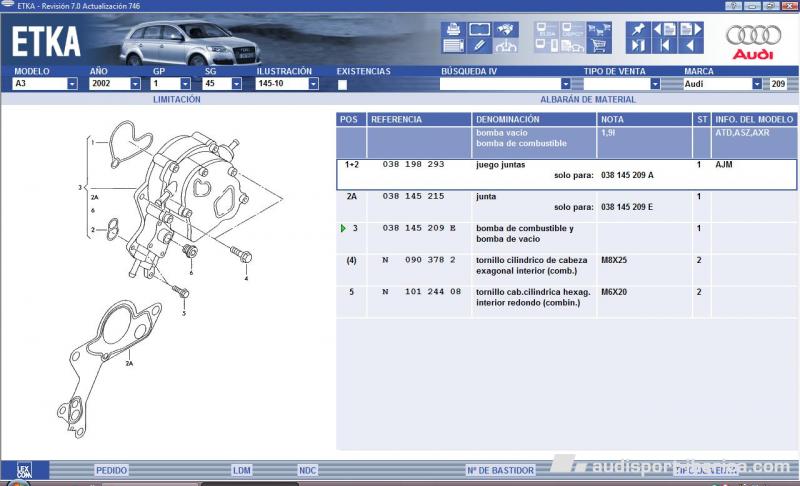800x486 pixels.
Task: Select row N 090 378 2 tornillo
Action: [566, 270]
